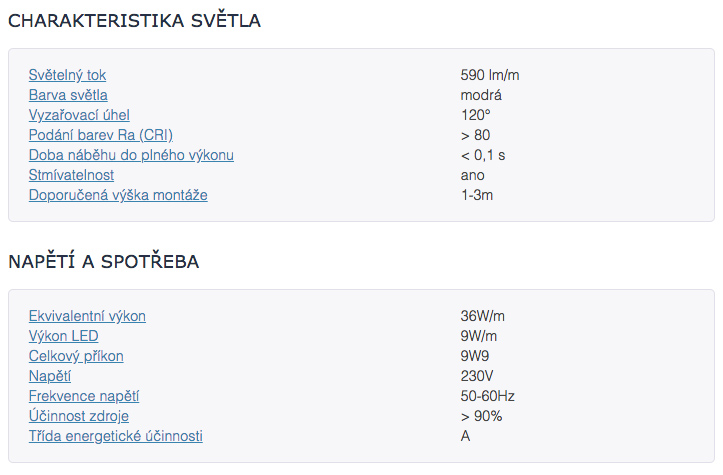Click the Ekvivalentní výkon link
This screenshot has height=475, width=723.
pyautogui.click(x=87, y=316)
